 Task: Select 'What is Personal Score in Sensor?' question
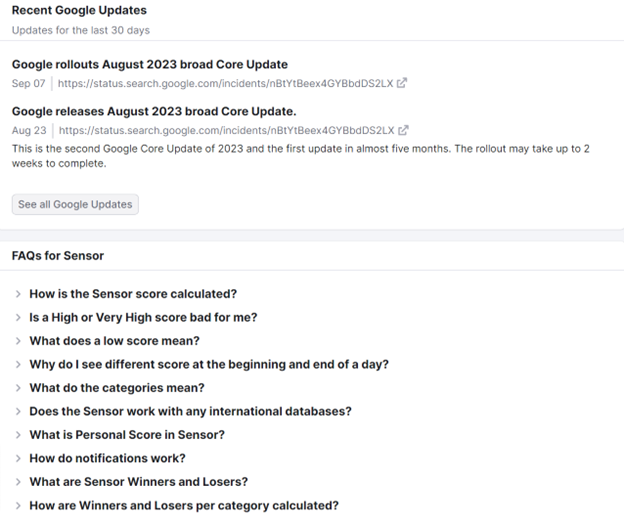tap(127, 435)
